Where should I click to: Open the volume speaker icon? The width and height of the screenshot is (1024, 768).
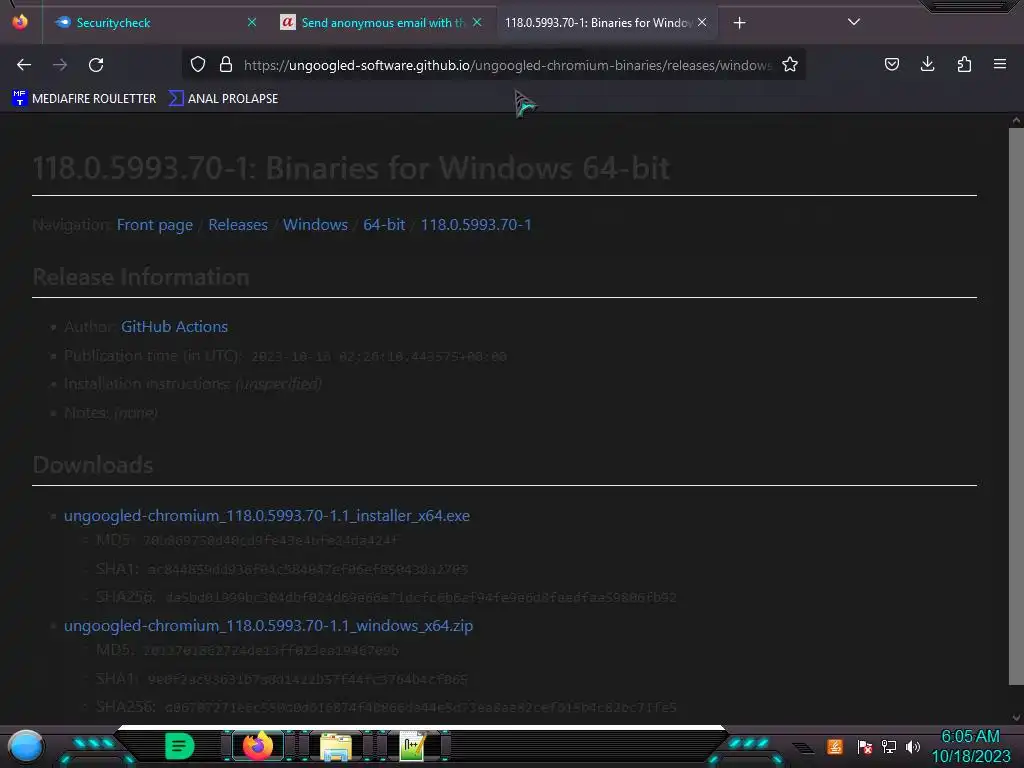click(913, 746)
